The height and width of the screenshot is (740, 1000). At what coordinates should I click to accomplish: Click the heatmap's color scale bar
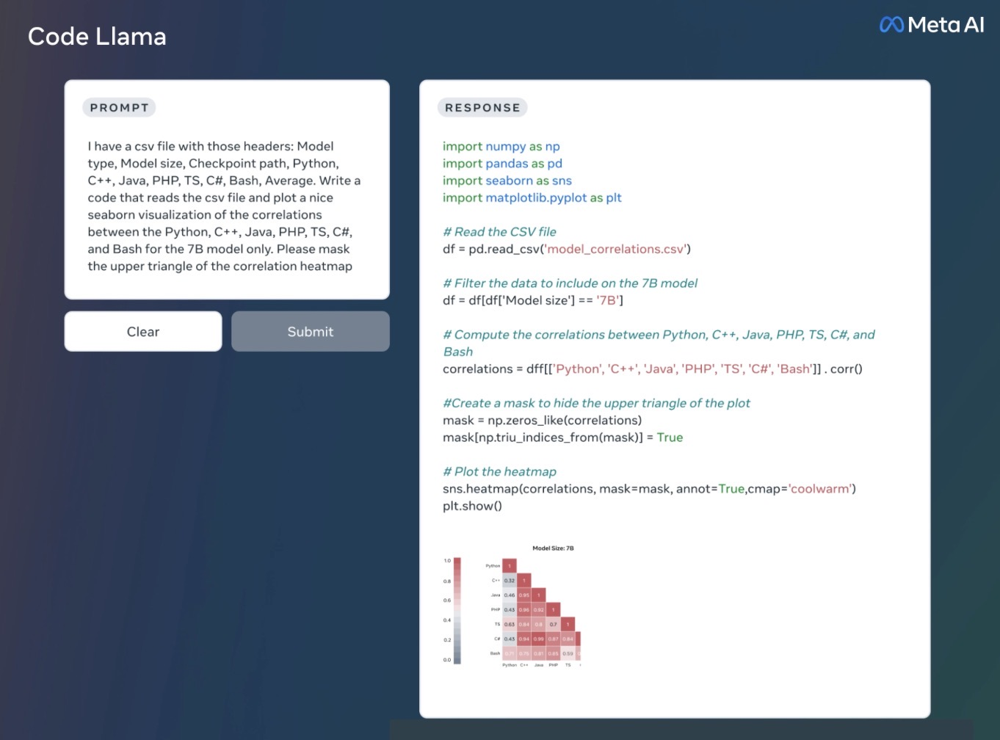click(457, 610)
